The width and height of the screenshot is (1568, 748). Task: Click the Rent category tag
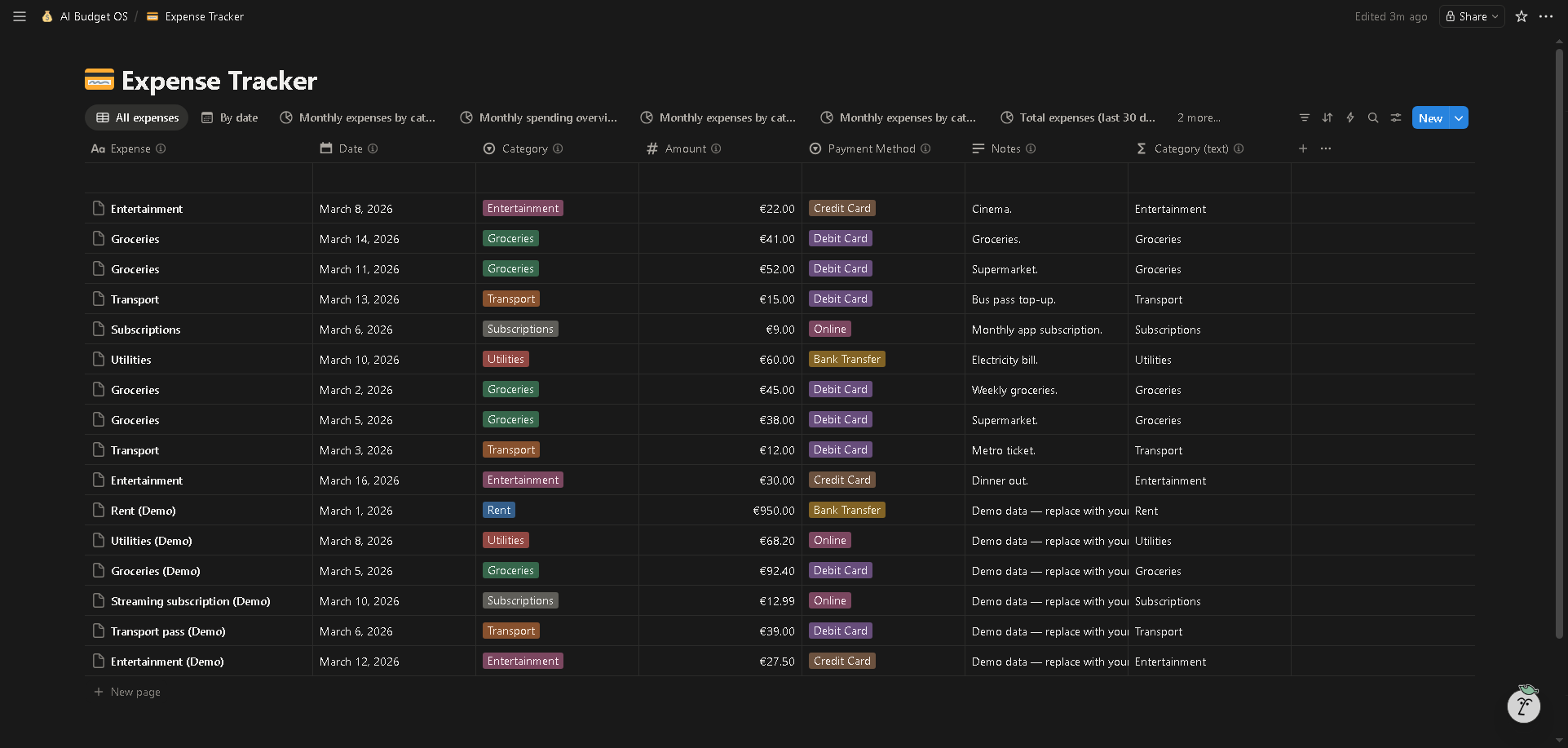pyautogui.click(x=499, y=511)
